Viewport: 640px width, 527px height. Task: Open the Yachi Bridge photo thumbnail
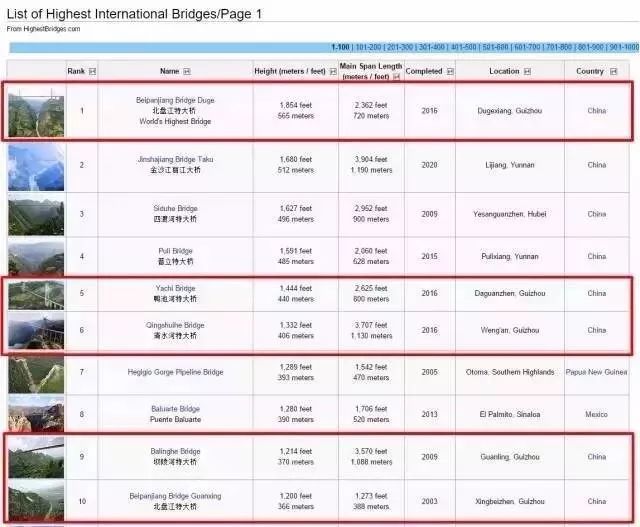point(35,294)
